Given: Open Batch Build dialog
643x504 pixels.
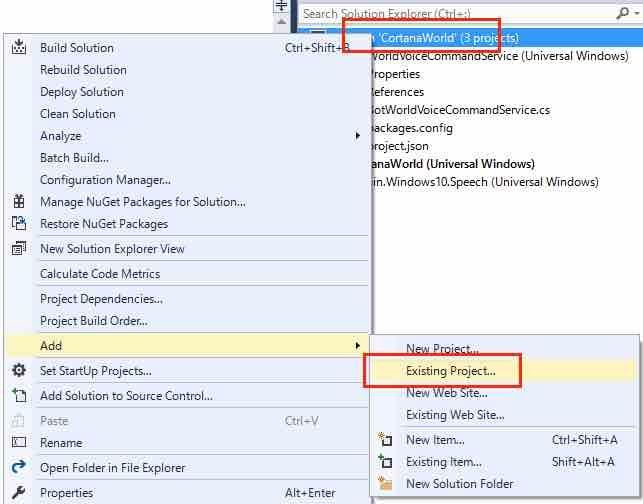Looking at the screenshot, I should (187, 158).
